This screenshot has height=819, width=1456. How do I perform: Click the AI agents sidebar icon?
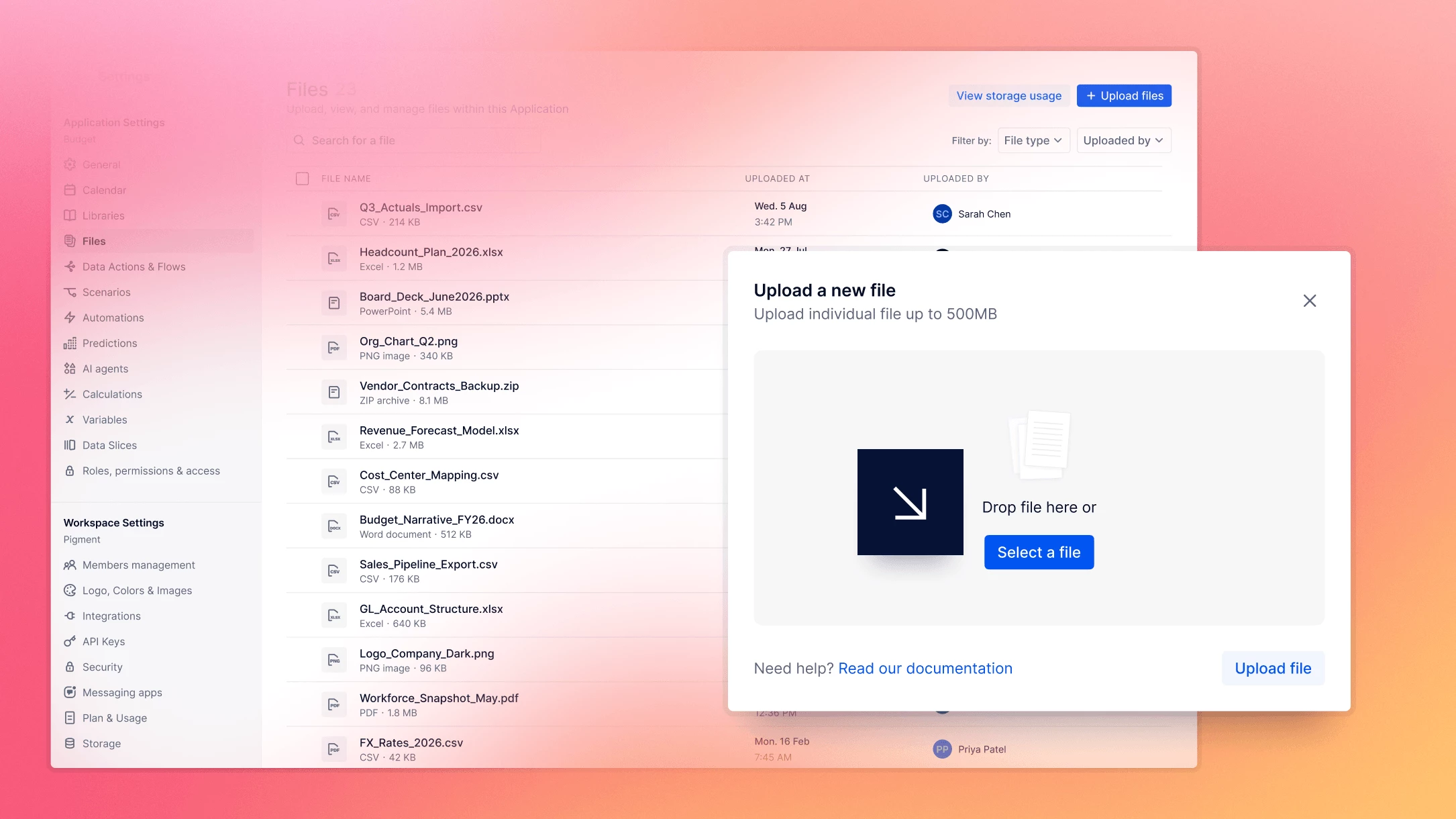point(70,369)
